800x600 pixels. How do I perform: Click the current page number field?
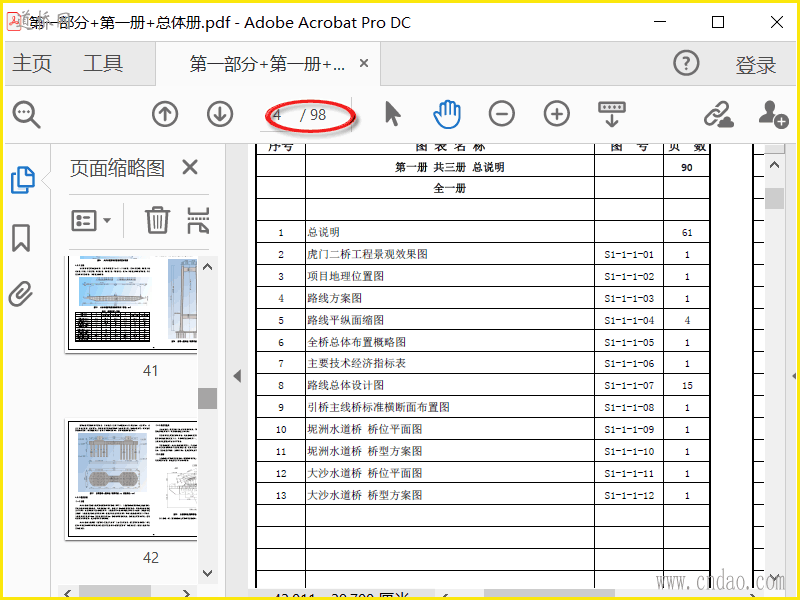[278, 115]
